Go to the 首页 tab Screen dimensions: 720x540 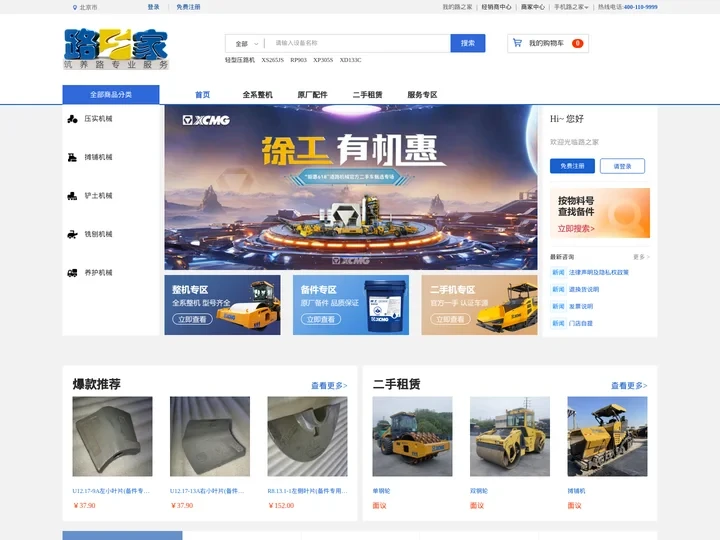(x=202, y=95)
